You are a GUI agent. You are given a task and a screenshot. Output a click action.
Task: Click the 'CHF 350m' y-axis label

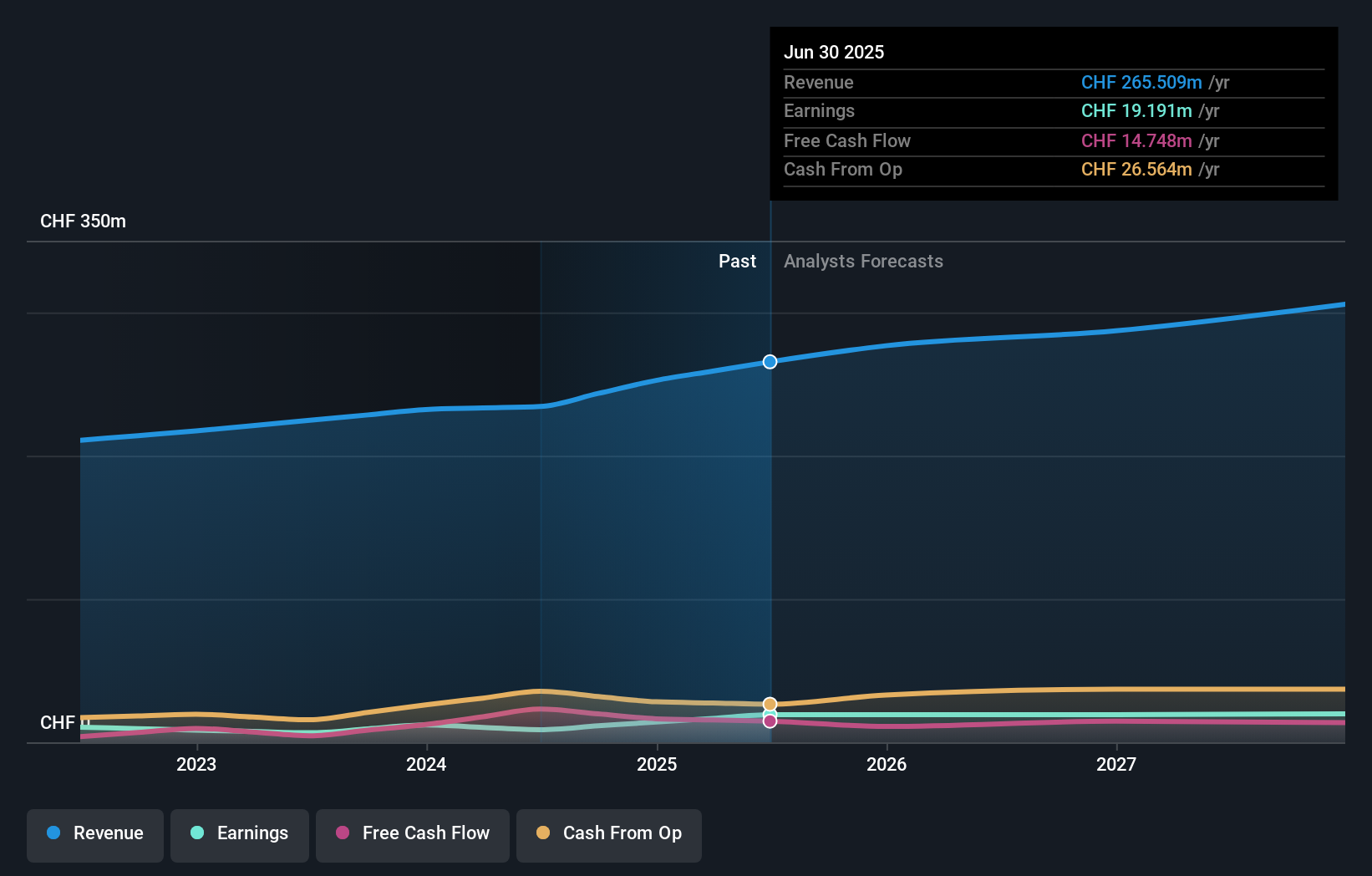[x=83, y=221]
